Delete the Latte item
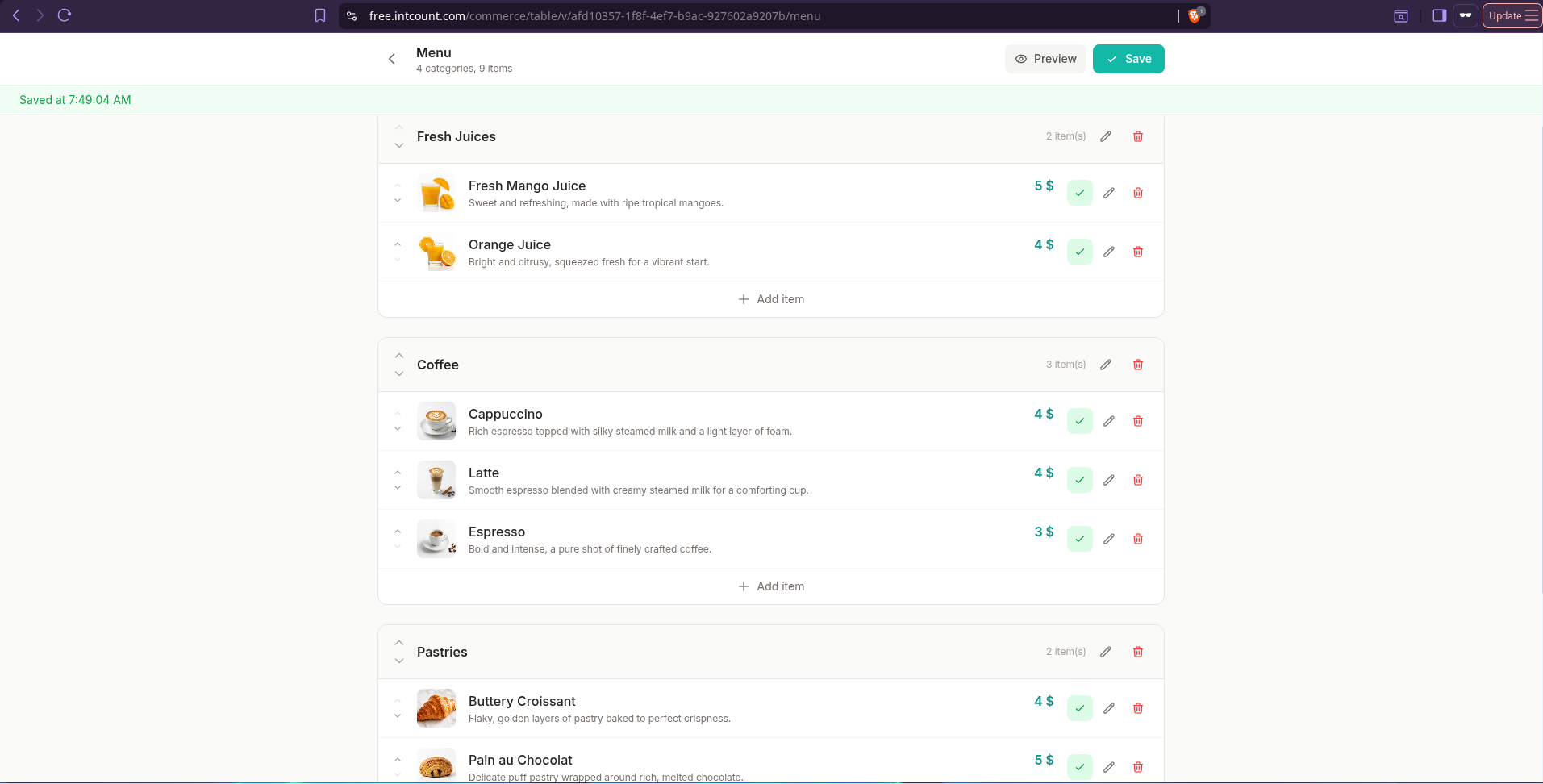Image resolution: width=1543 pixels, height=784 pixels. point(1138,480)
